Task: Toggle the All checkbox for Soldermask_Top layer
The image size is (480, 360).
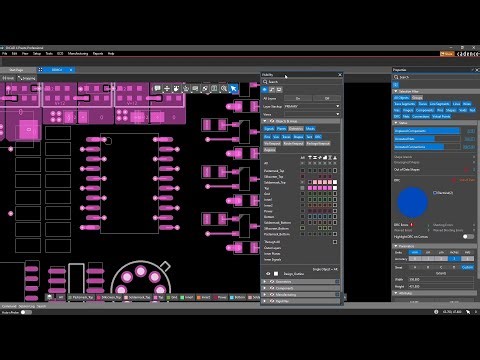Action: (302, 182)
